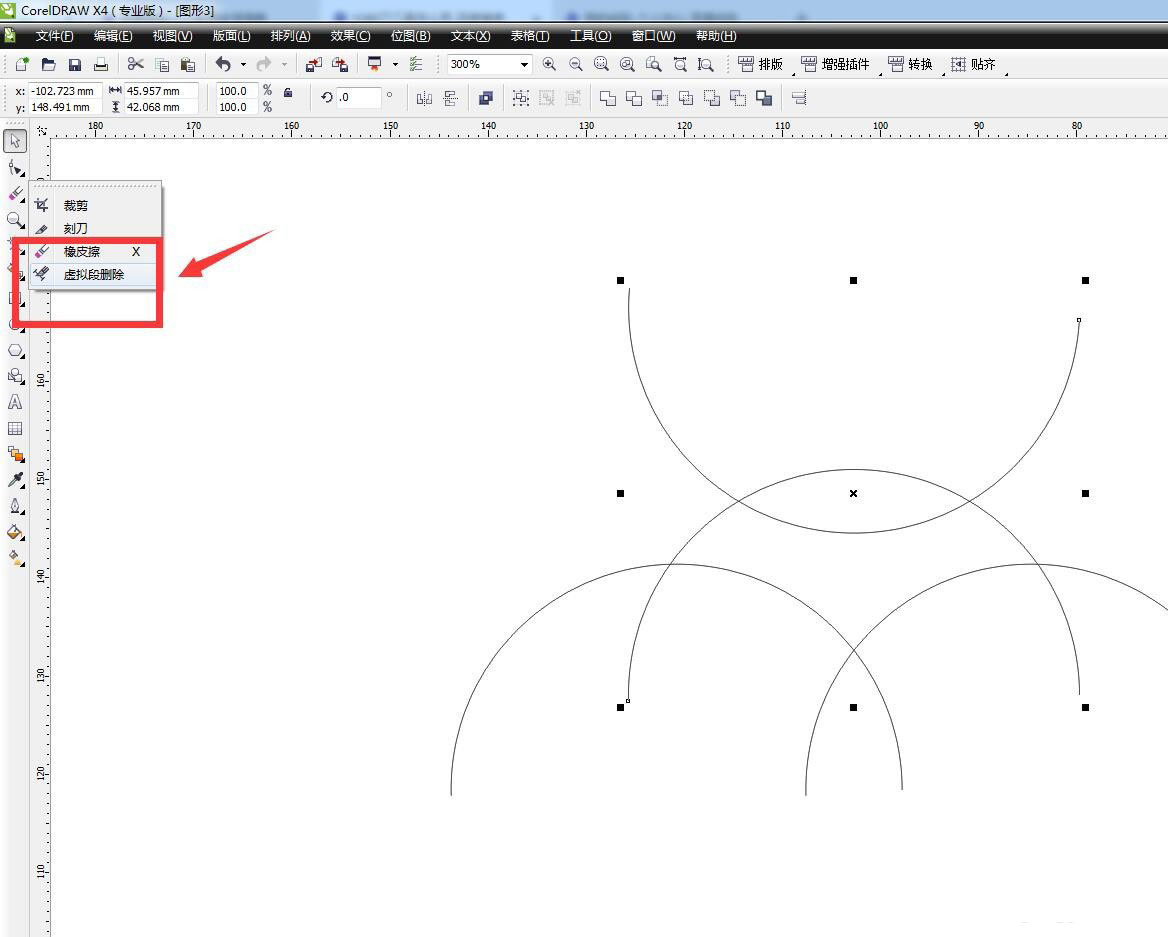The image size is (1168, 937).
Task: Select the Table tool in toolbox
Action: [x=15, y=428]
